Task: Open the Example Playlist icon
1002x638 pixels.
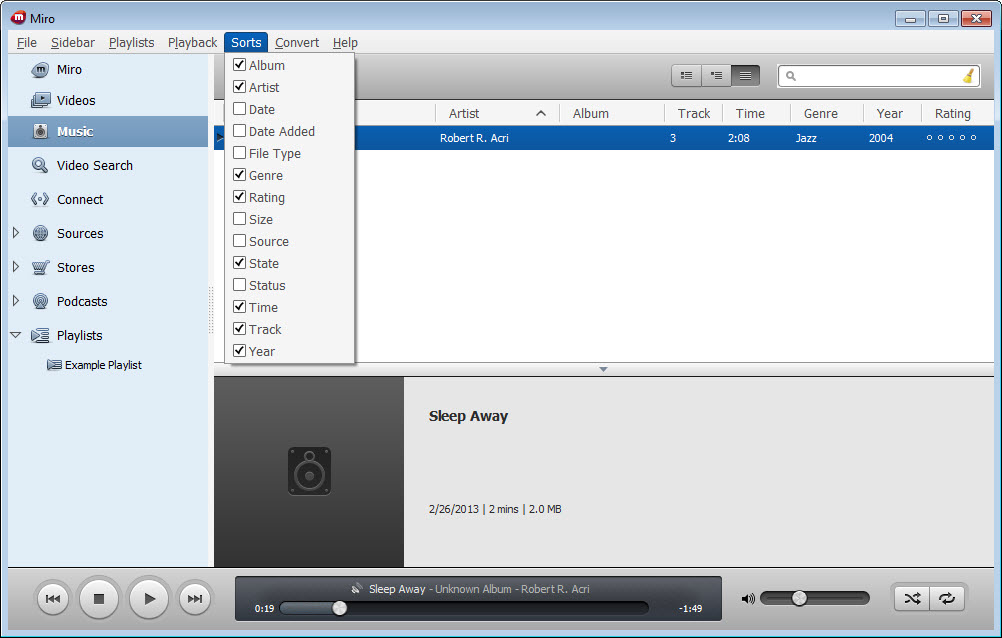Action: point(54,365)
